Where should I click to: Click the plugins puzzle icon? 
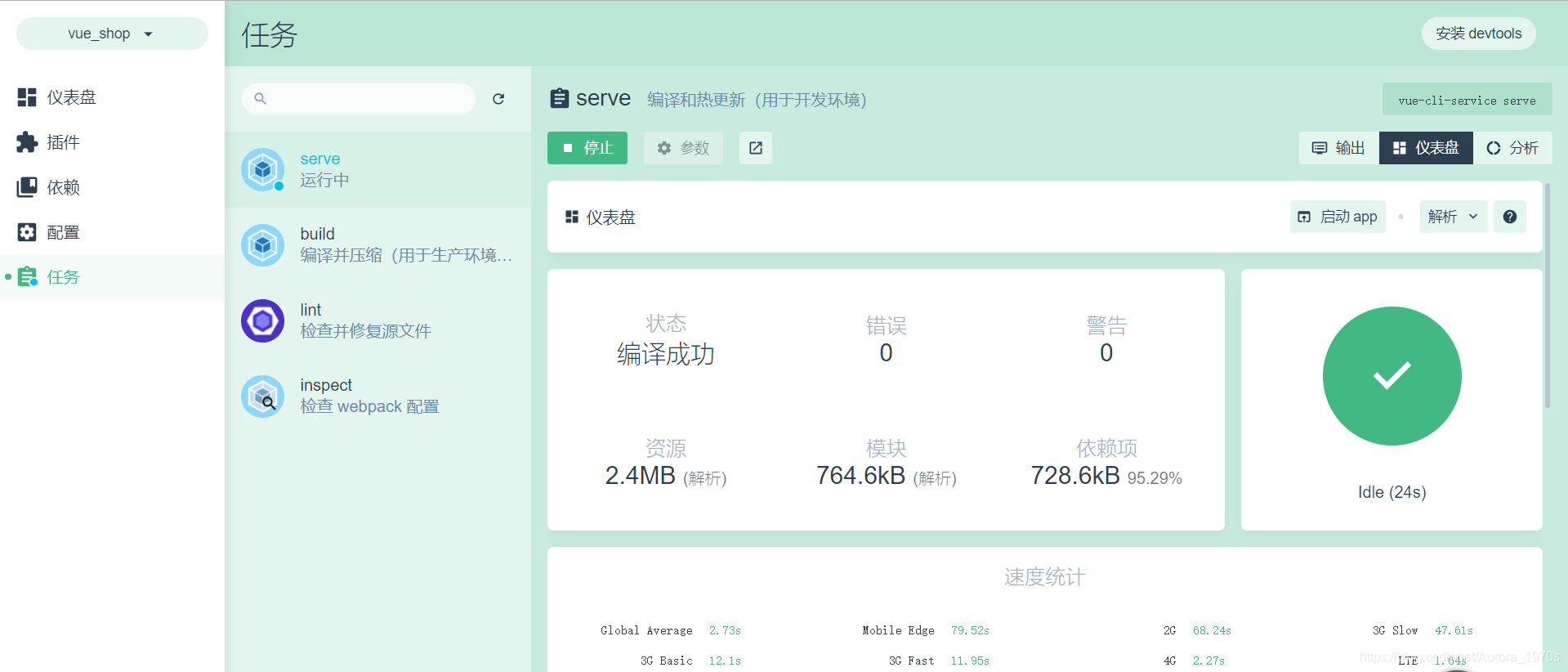[27, 142]
